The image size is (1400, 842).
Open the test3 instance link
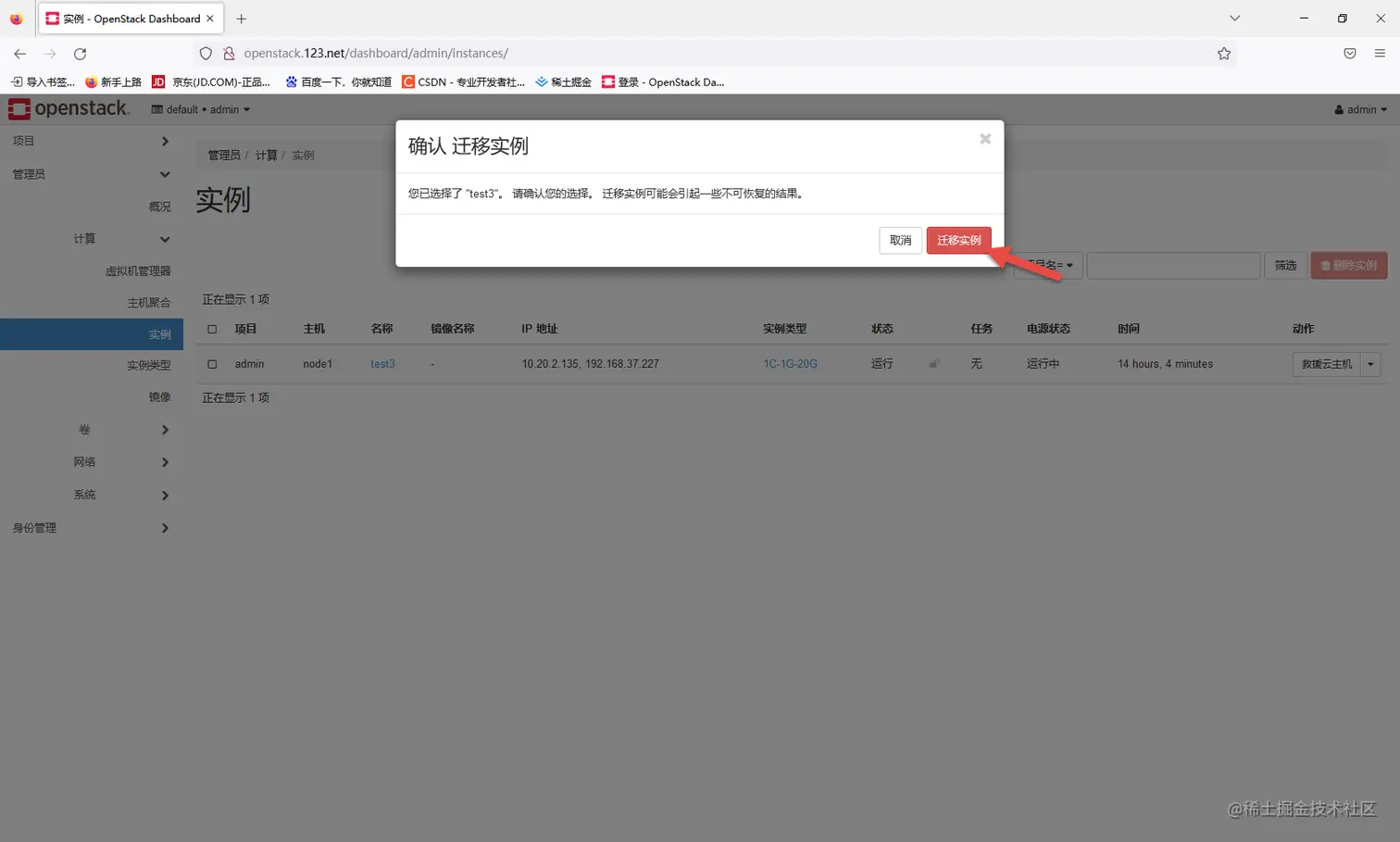382,363
